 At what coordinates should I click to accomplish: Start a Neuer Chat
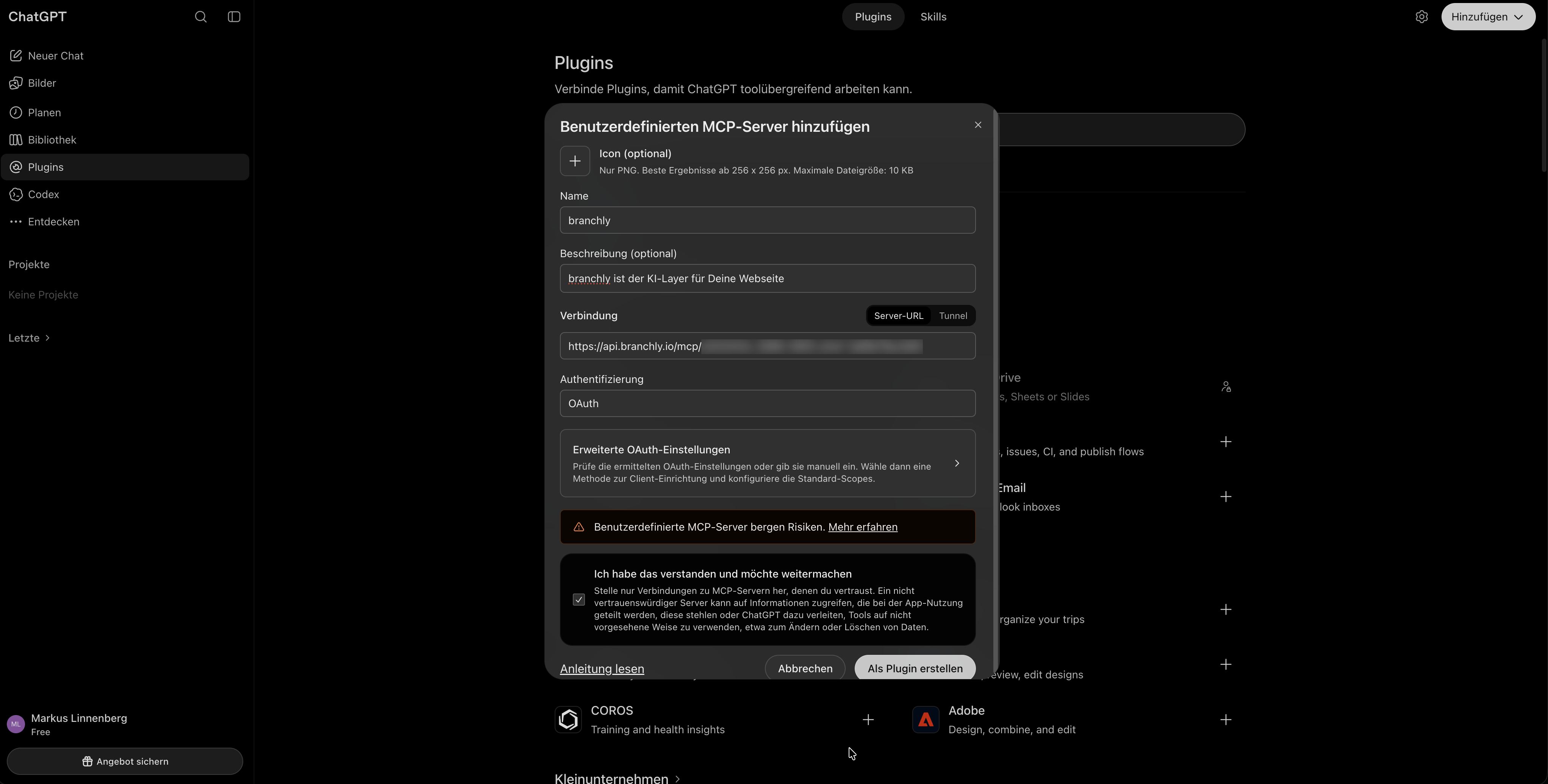[125, 56]
